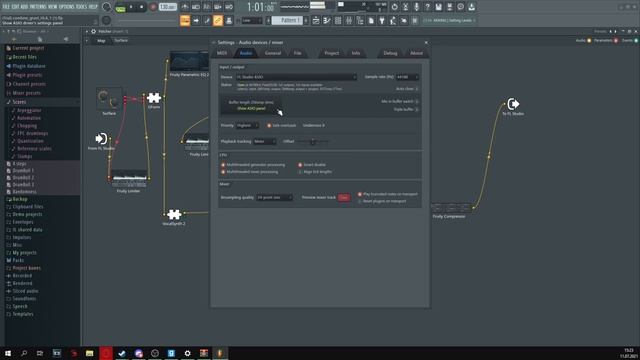Adjust the playback tracking Offset slider
The width and height of the screenshot is (640, 360).
tap(313, 141)
